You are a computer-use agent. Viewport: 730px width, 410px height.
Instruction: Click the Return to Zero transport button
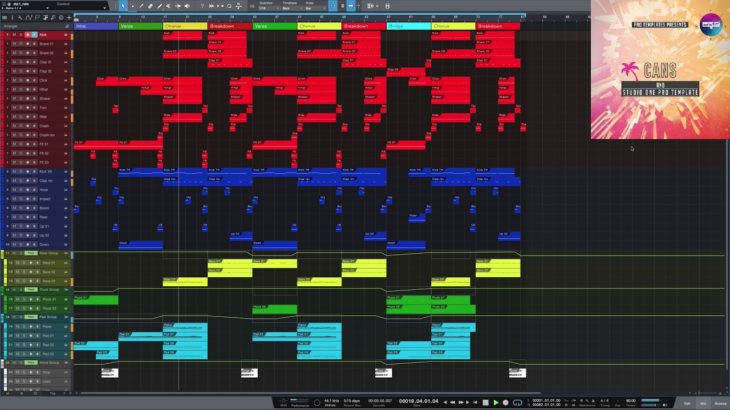click(x=475, y=403)
